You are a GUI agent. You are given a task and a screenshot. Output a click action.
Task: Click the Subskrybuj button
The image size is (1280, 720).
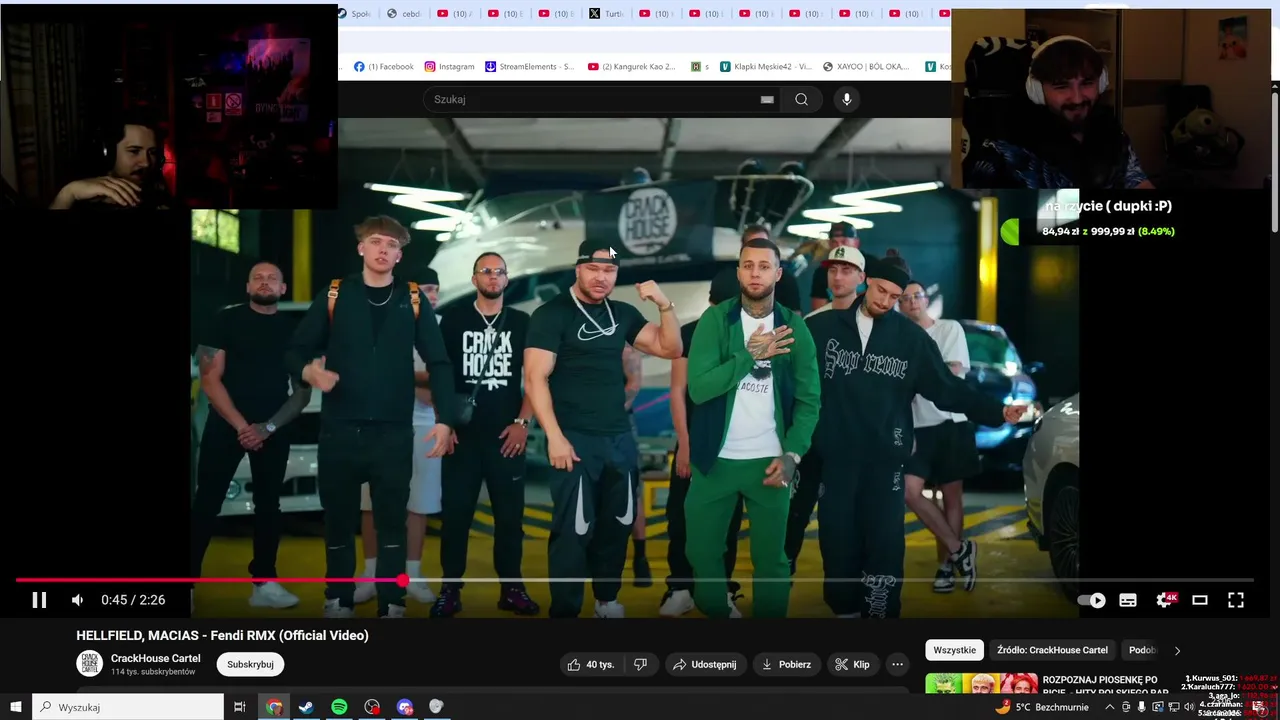pyautogui.click(x=250, y=664)
